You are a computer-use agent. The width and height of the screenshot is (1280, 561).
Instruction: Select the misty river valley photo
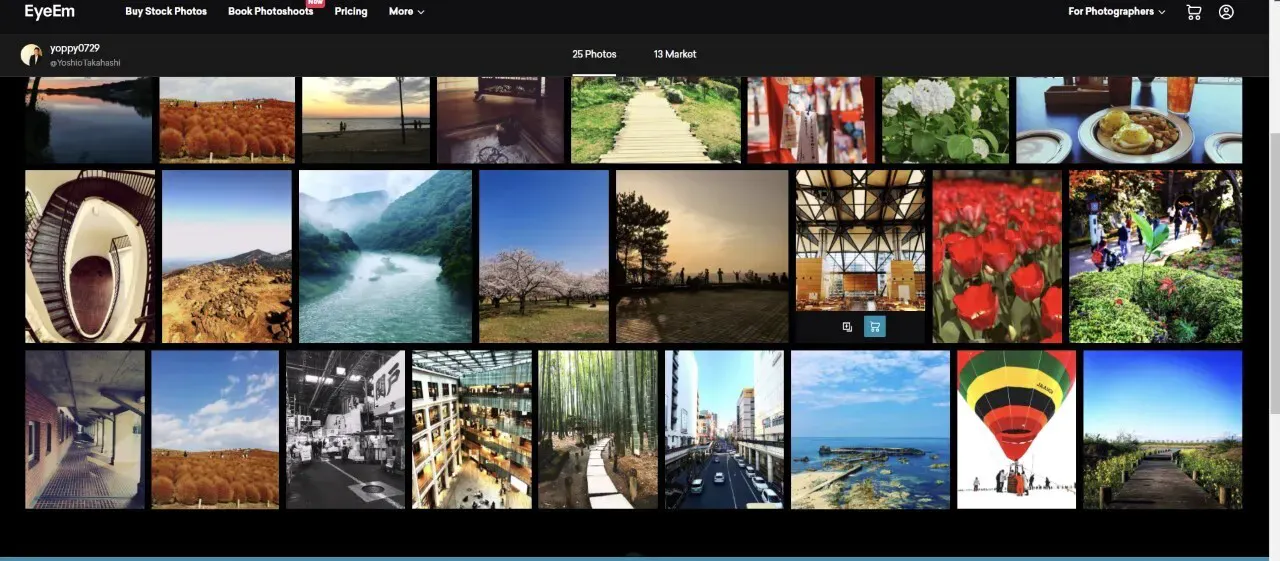tap(385, 256)
